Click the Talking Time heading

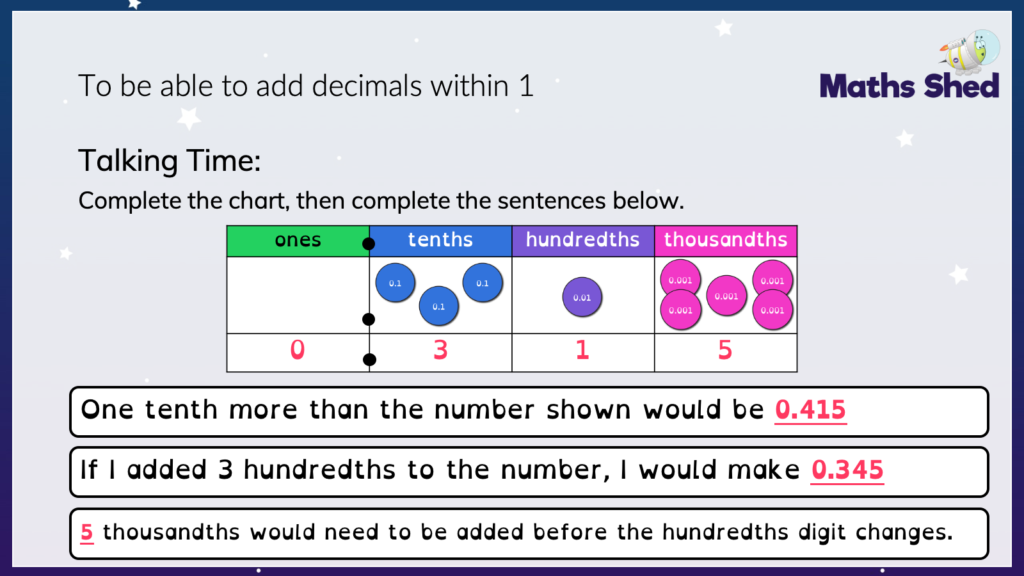[169, 161]
